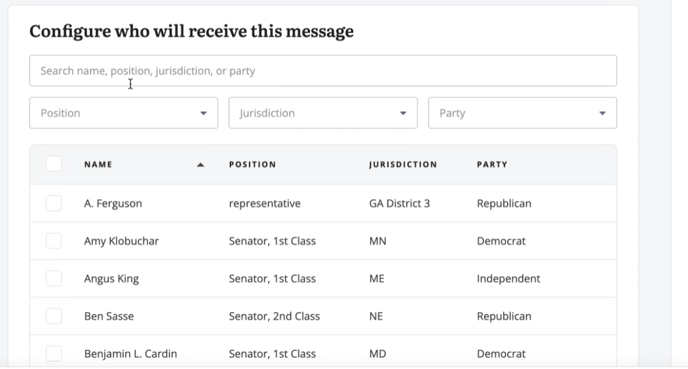
Task: Focus the search name, position field
Action: 323,71
